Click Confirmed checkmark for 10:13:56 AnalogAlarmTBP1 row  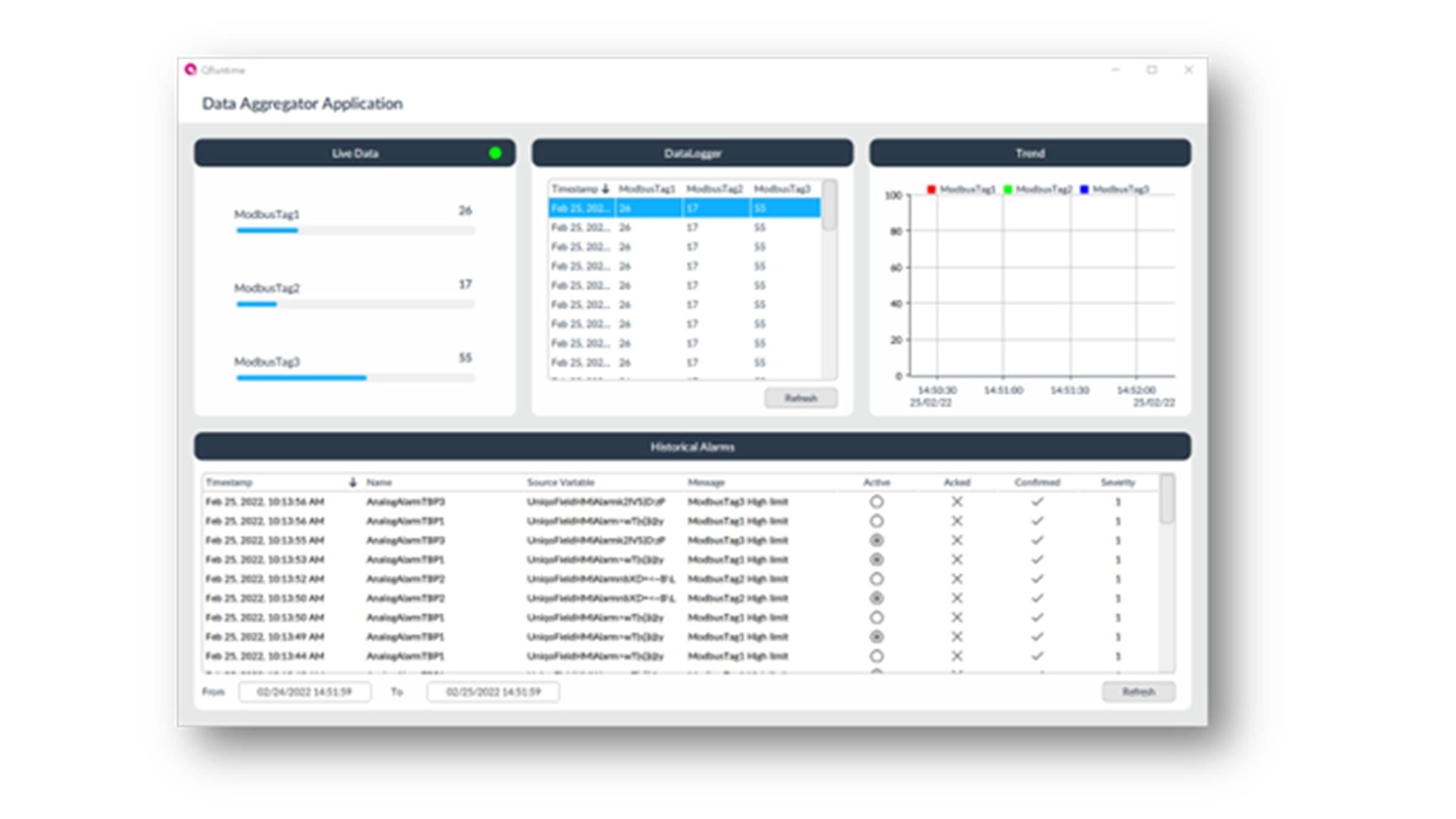coord(1037,521)
